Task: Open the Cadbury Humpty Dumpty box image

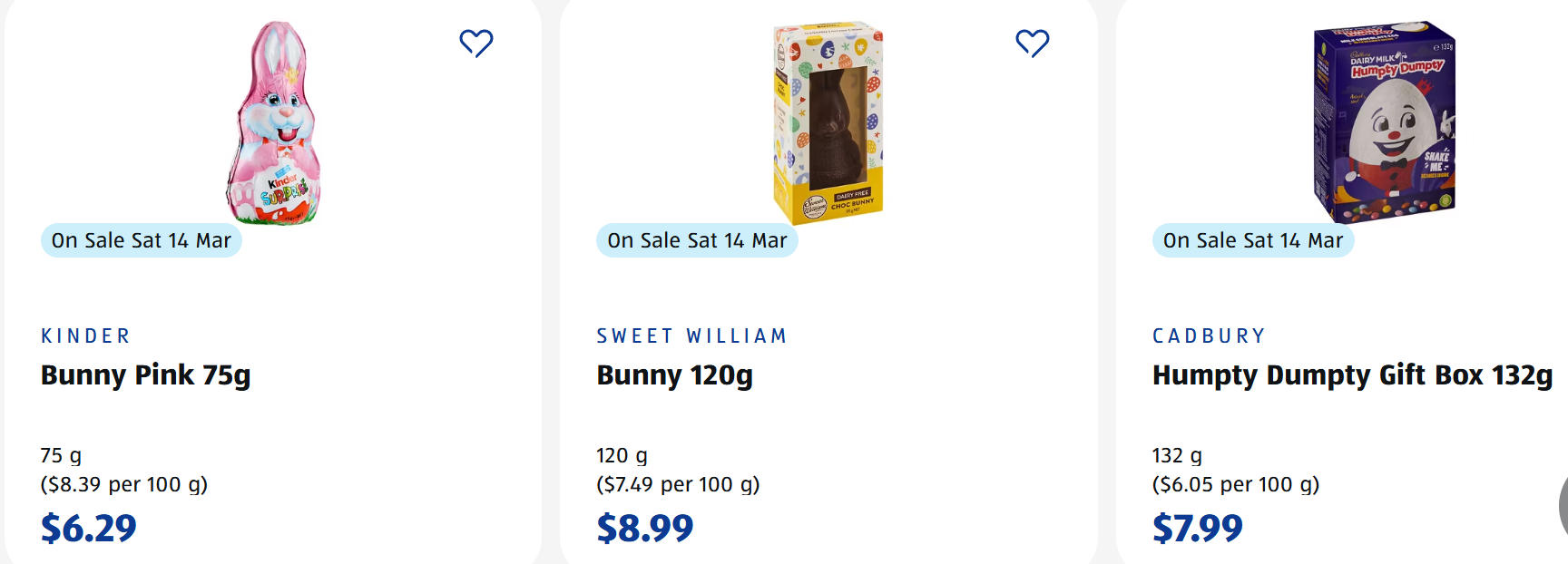Action: click(x=1384, y=122)
